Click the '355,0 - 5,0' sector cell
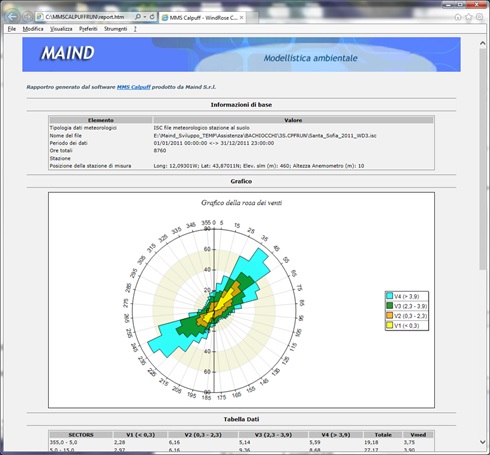490x455 pixels. point(64,442)
